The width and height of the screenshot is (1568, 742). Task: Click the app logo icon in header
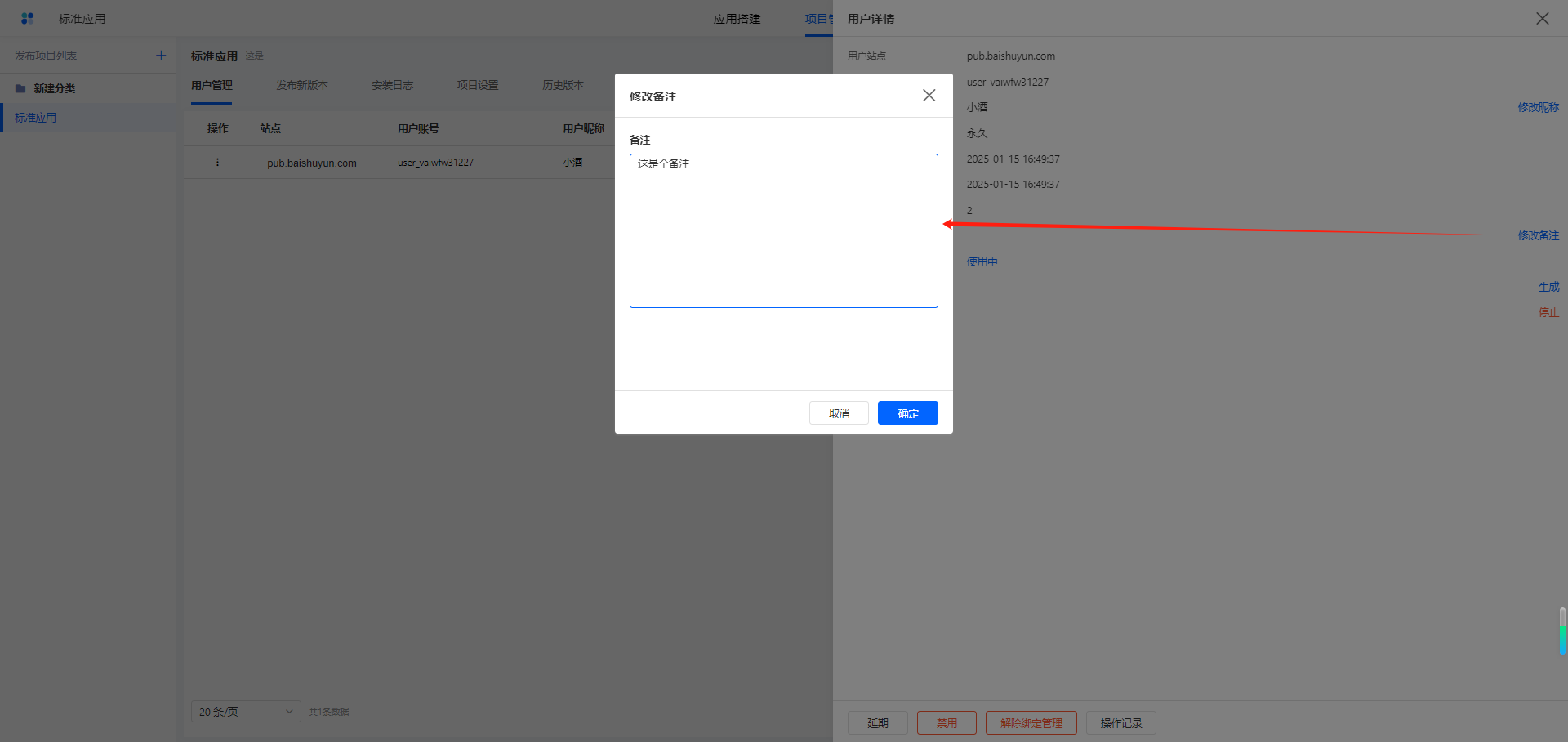click(28, 18)
